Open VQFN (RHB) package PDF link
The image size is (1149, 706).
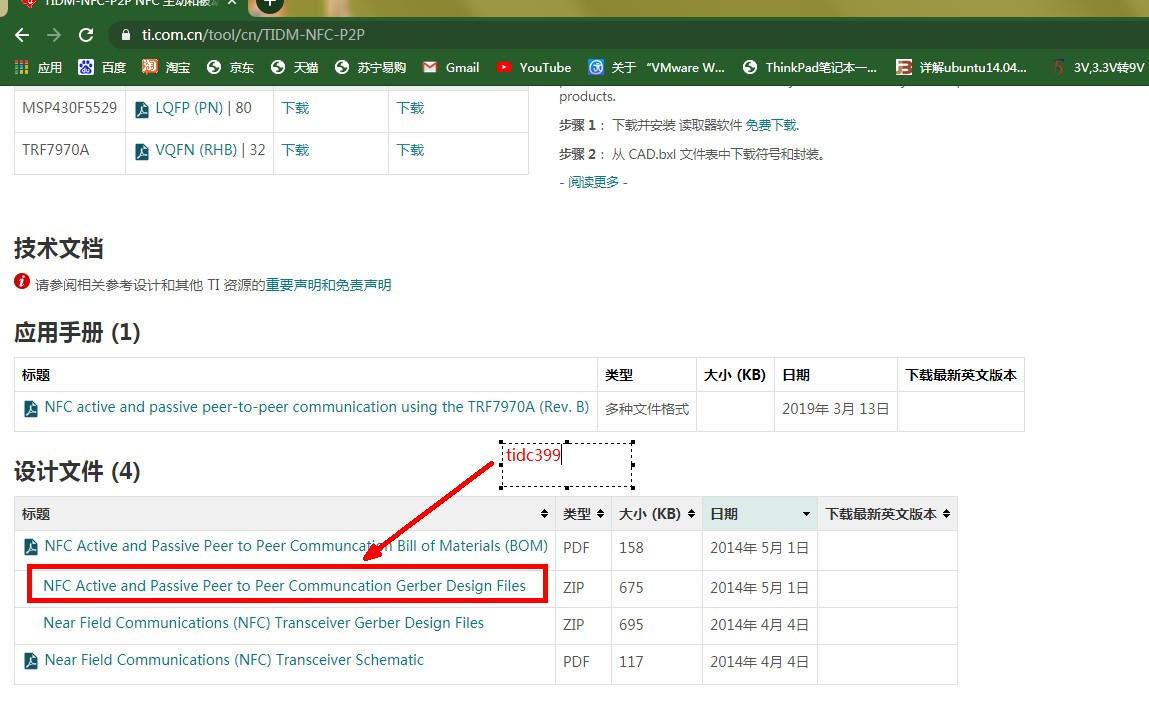pos(196,150)
